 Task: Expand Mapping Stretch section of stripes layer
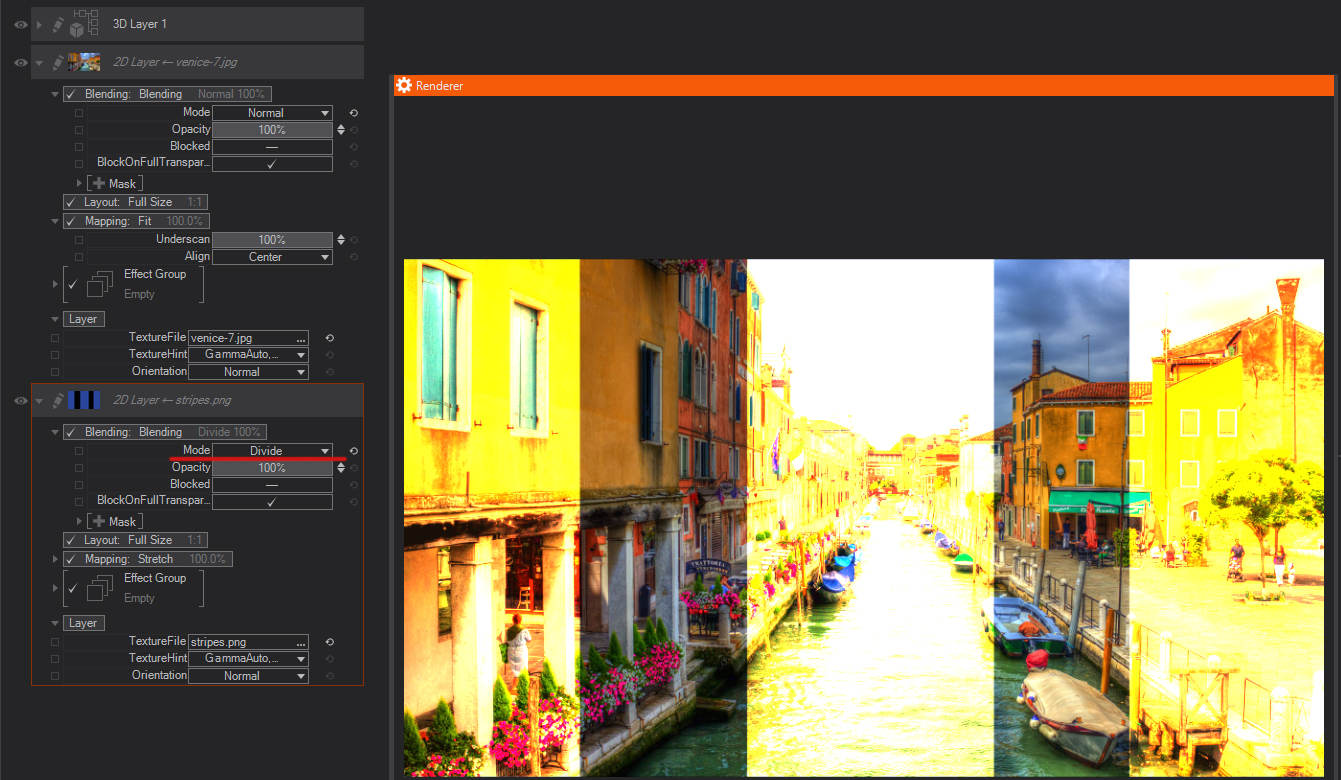pos(55,559)
